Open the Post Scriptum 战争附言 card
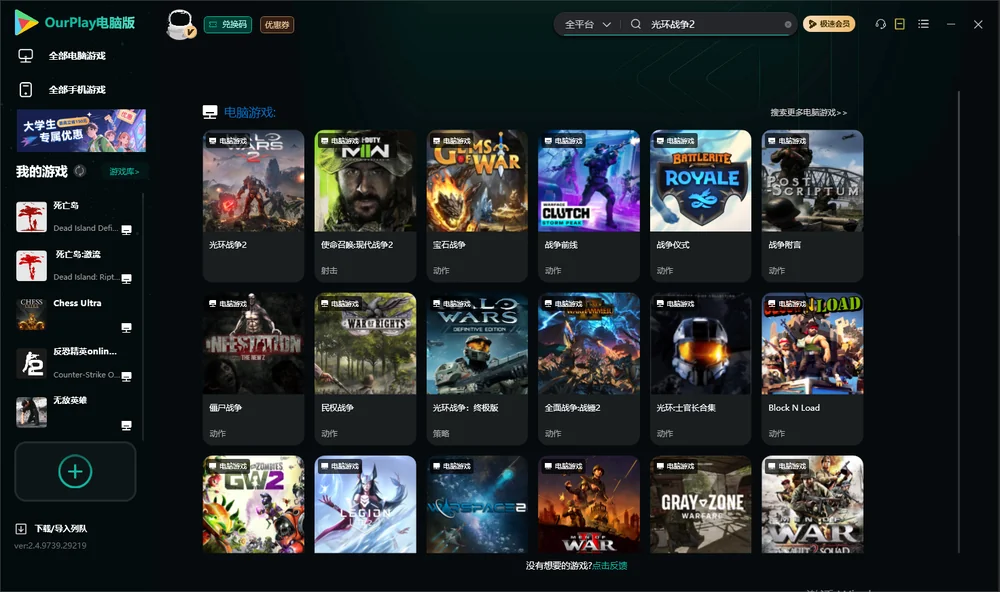 [812, 205]
